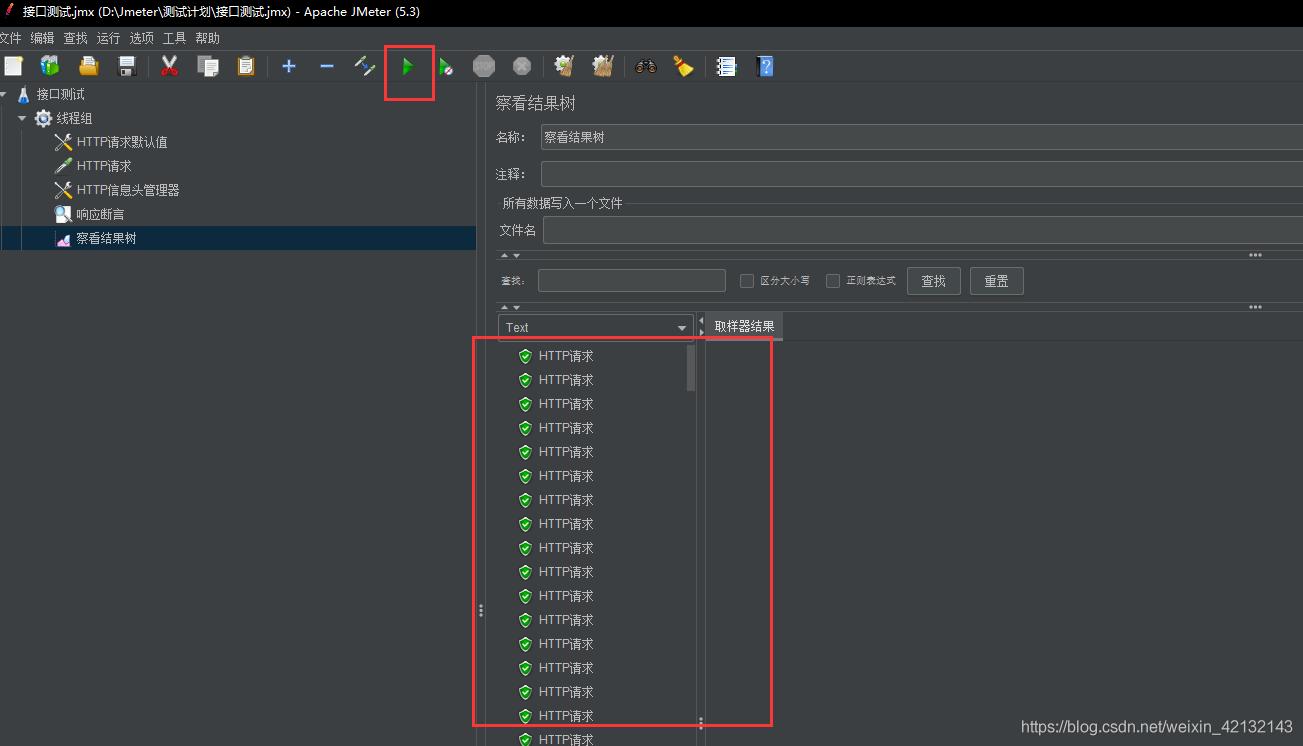Screen dimensions: 1303x746
Task: Select 响应断言 in the tree
Action: [100, 214]
